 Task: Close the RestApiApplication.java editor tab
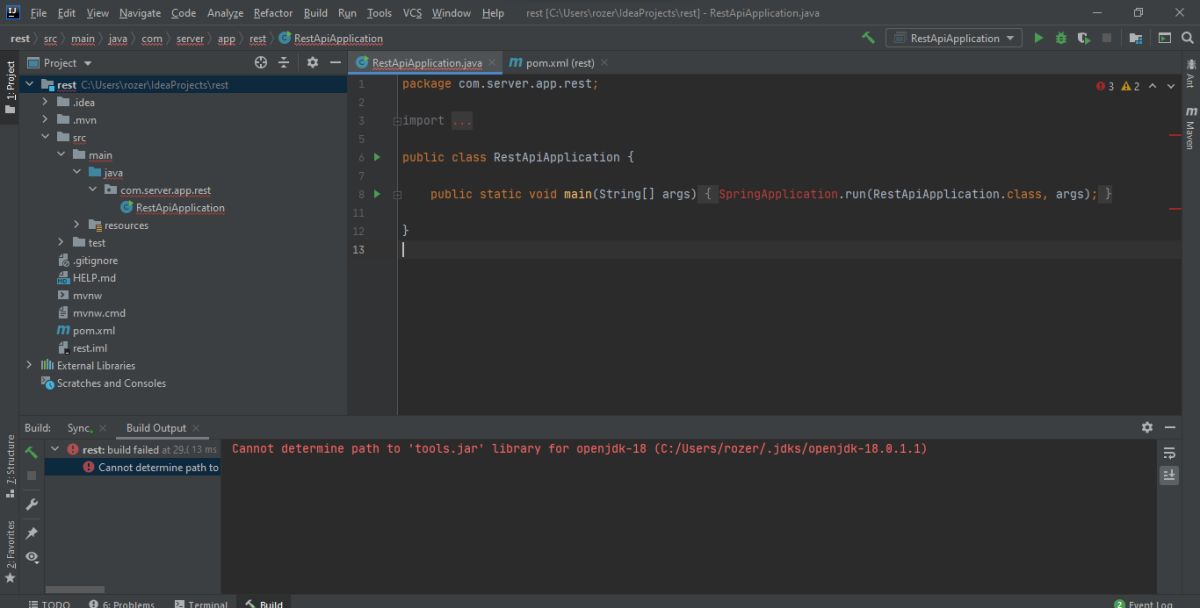492,63
